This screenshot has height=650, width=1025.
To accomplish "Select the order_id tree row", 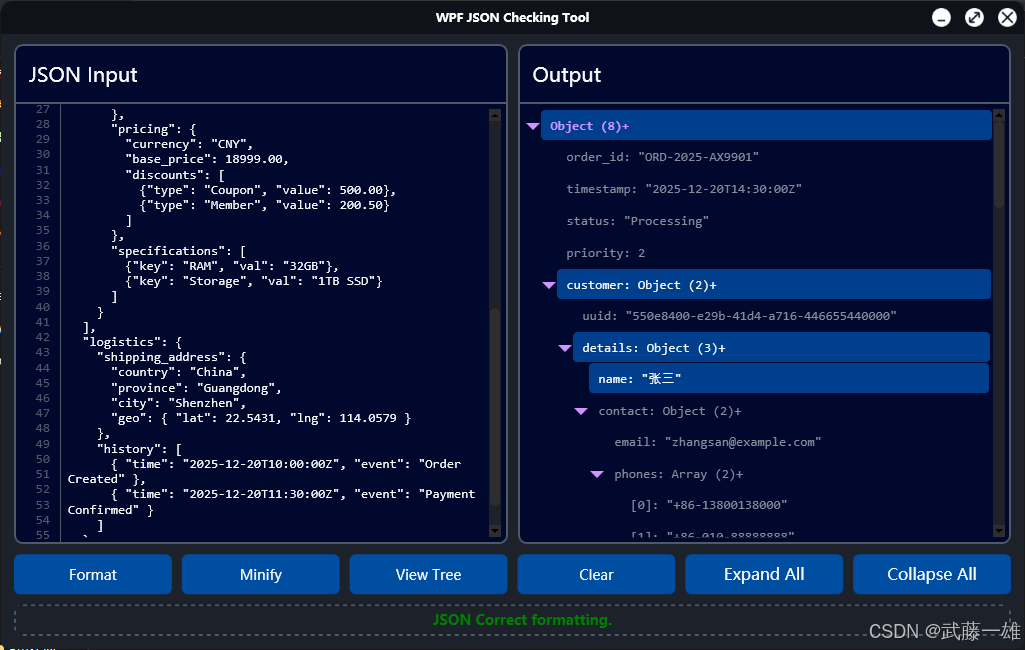I will pos(662,157).
